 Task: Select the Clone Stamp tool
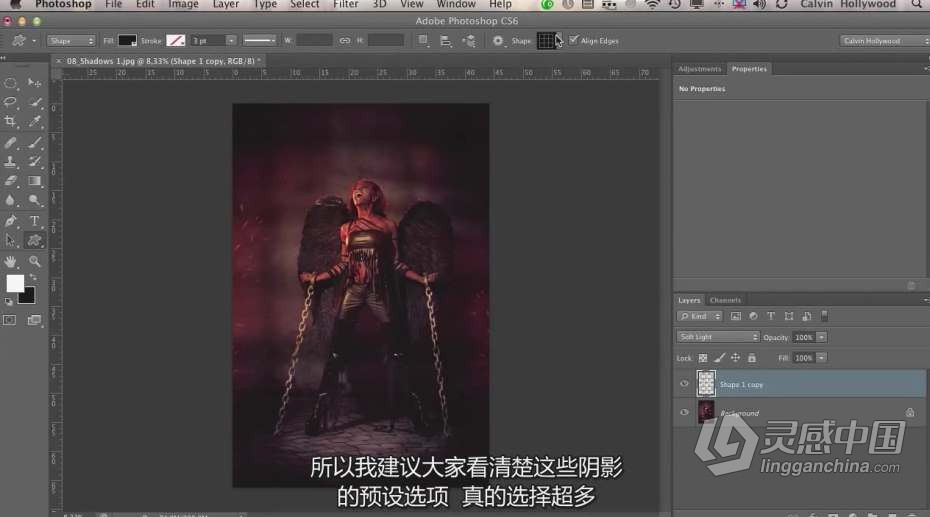(11, 161)
